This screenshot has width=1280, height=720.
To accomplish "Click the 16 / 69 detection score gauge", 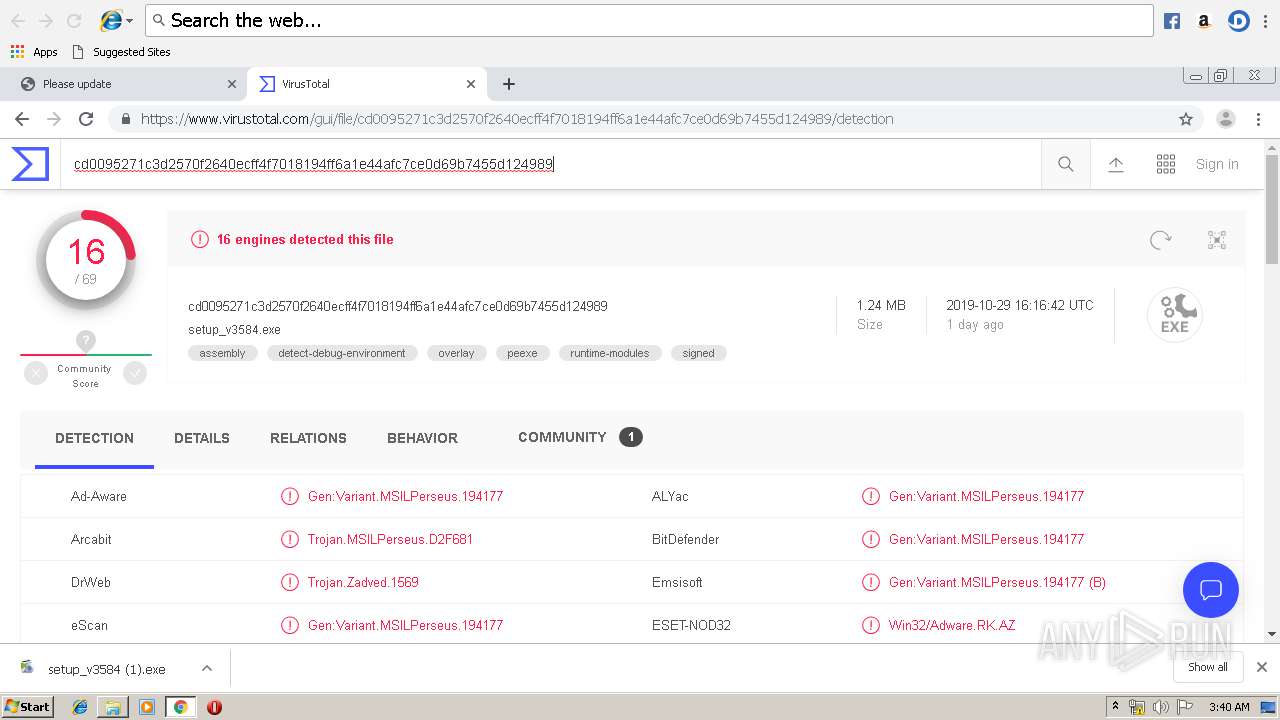I will (x=86, y=260).
